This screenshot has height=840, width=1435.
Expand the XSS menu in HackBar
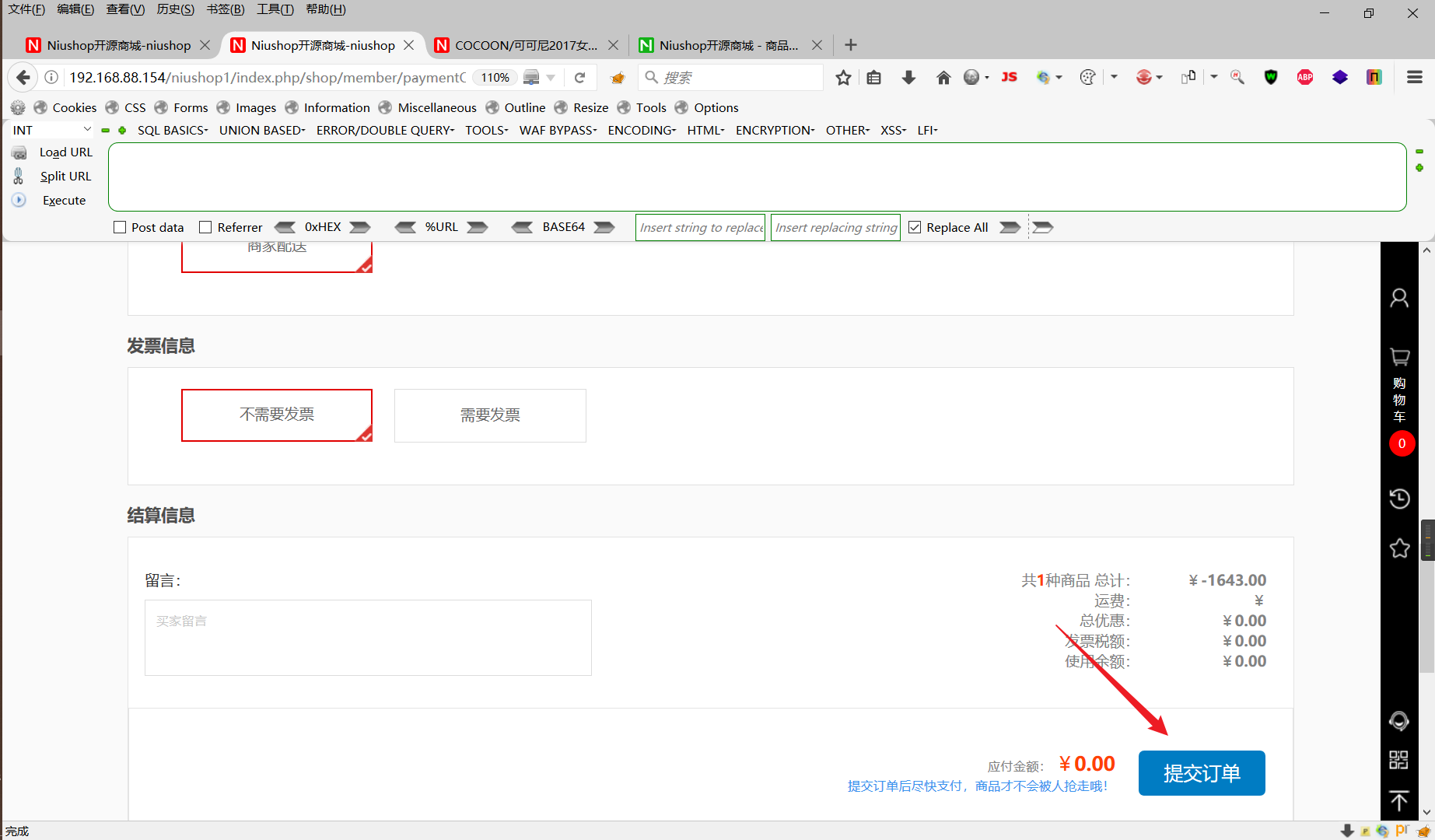click(x=893, y=130)
